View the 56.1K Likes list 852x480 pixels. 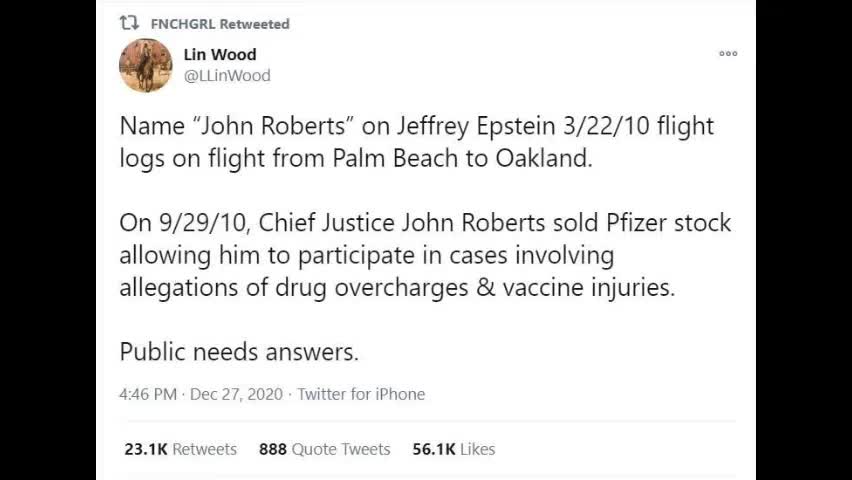coord(454,449)
